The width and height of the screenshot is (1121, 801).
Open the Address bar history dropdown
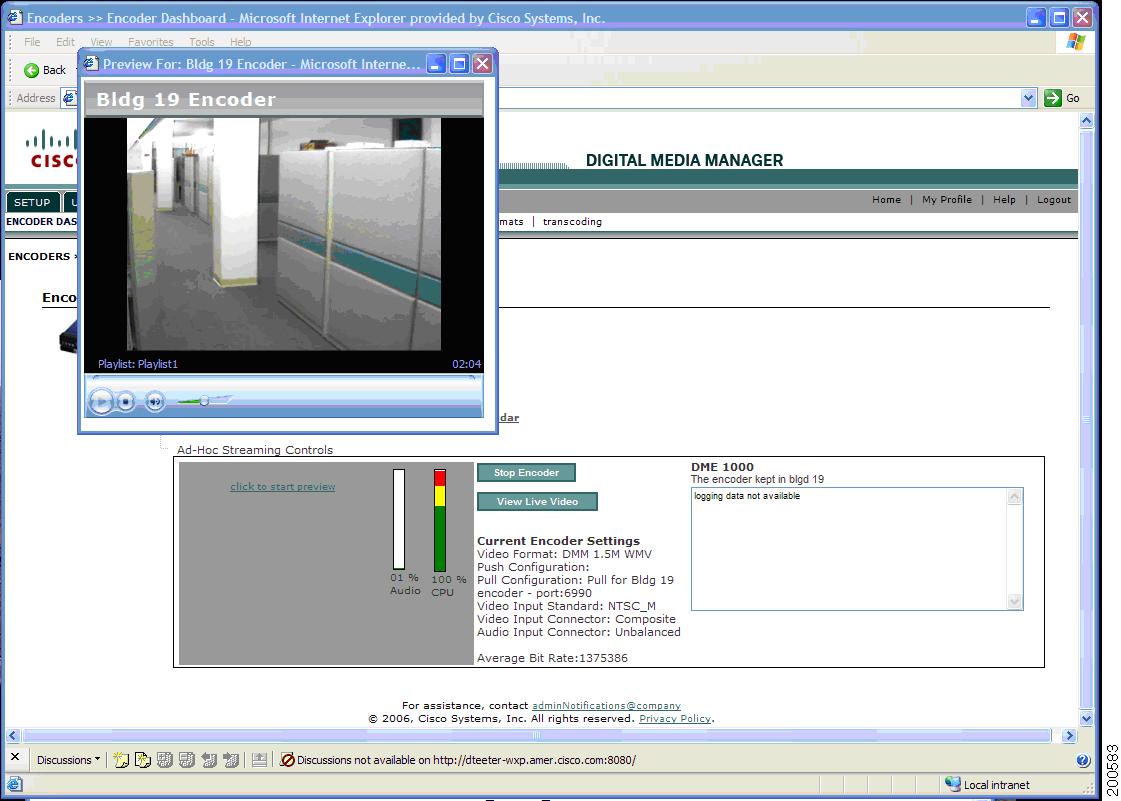coord(1029,98)
